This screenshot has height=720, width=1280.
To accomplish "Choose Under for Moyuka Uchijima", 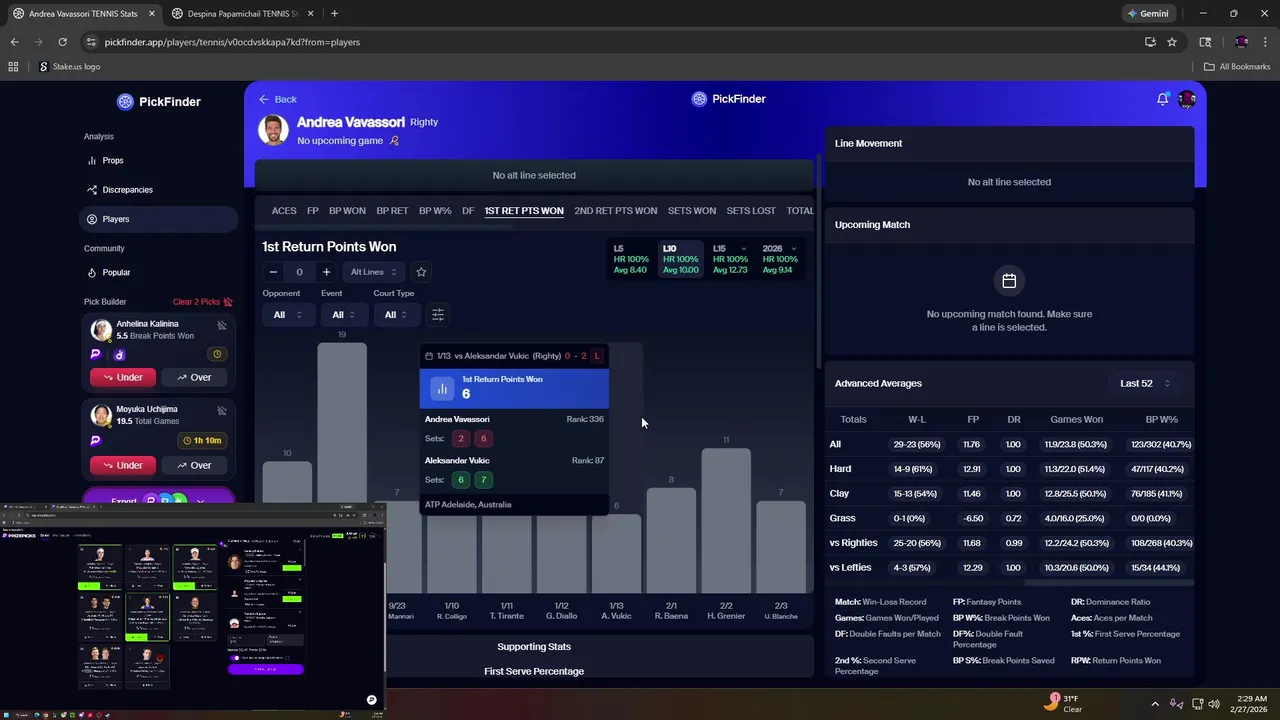I will (122, 465).
